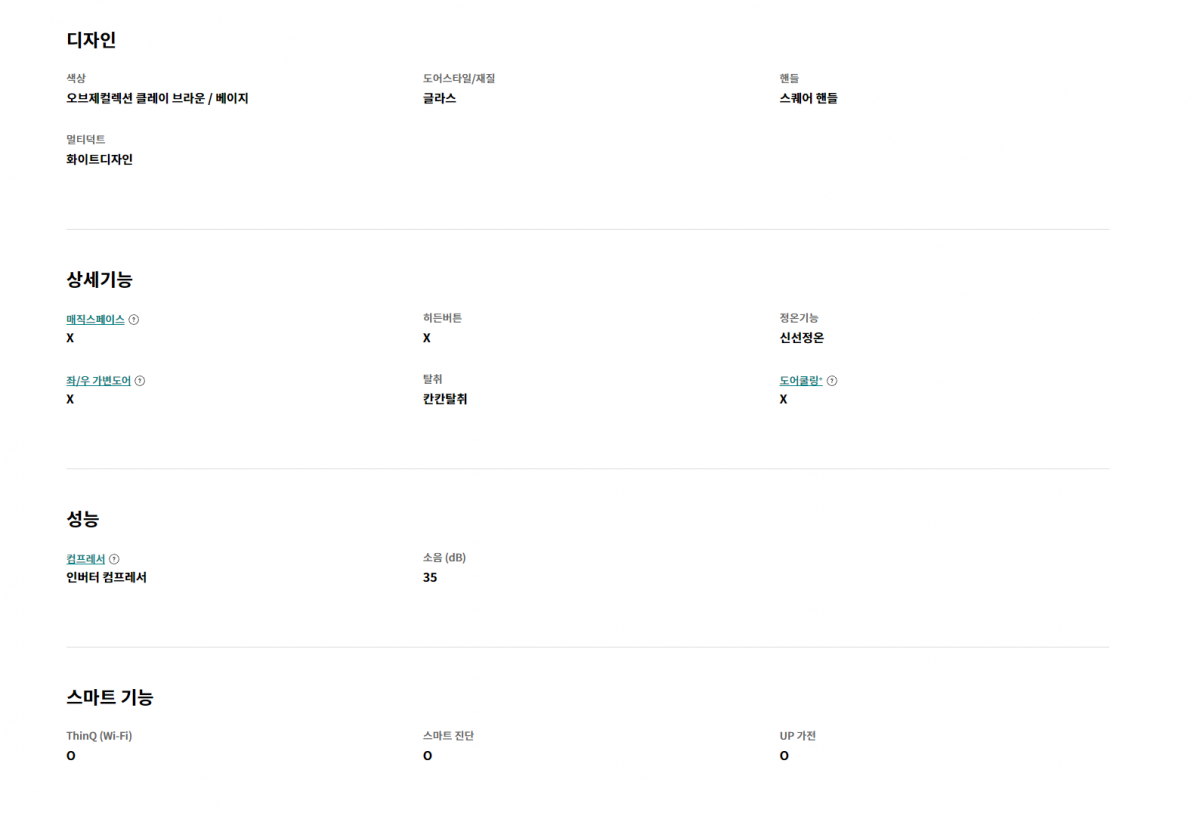Viewport: 1200px width, 816px height.
Task: Click the noise value 35
Action: (x=430, y=578)
